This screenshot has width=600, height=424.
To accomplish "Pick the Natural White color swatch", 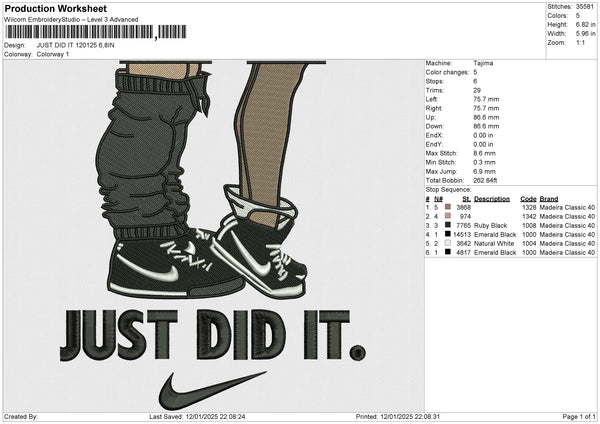I will [448, 243].
